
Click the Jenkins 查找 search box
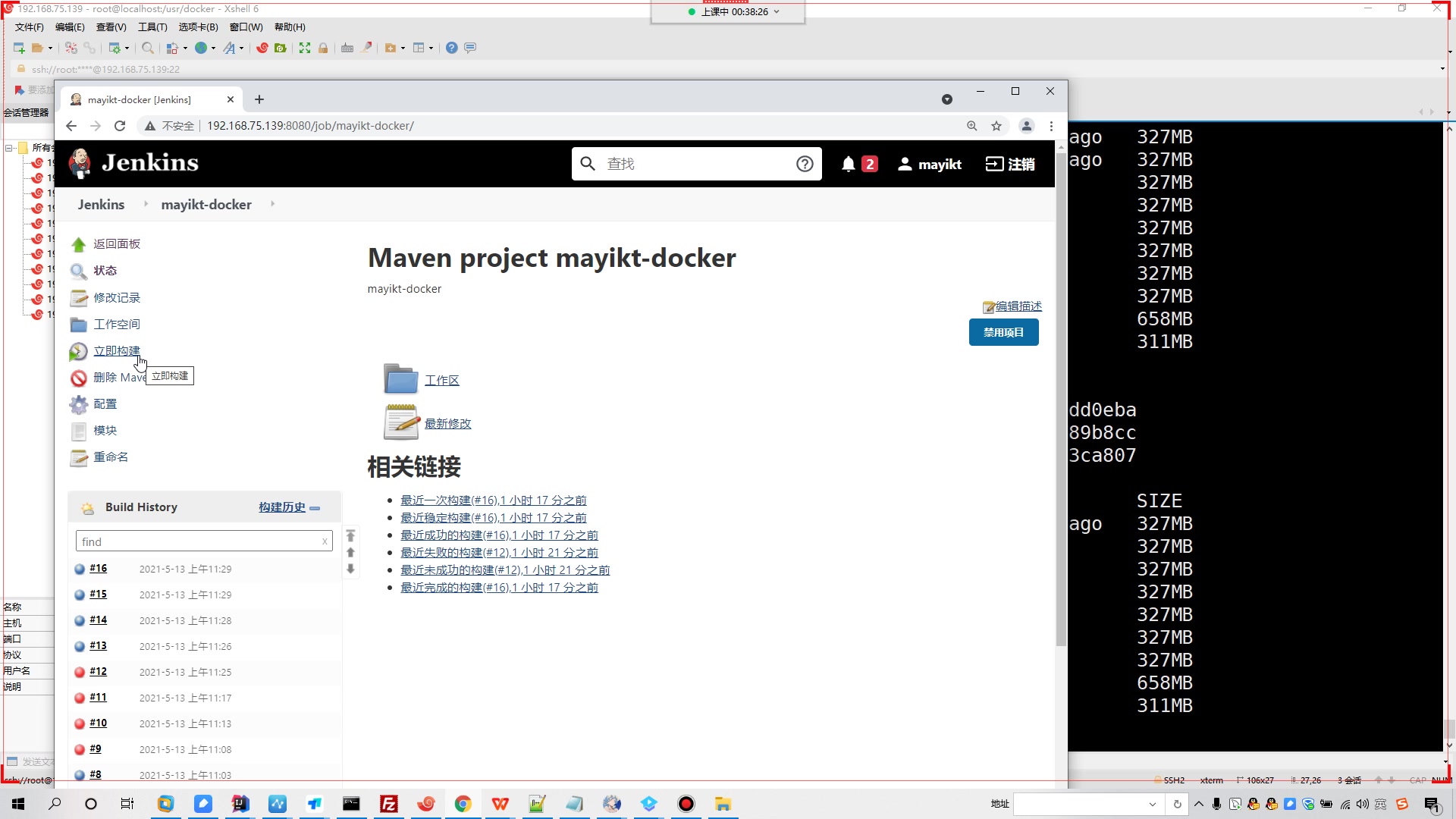point(696,164)
